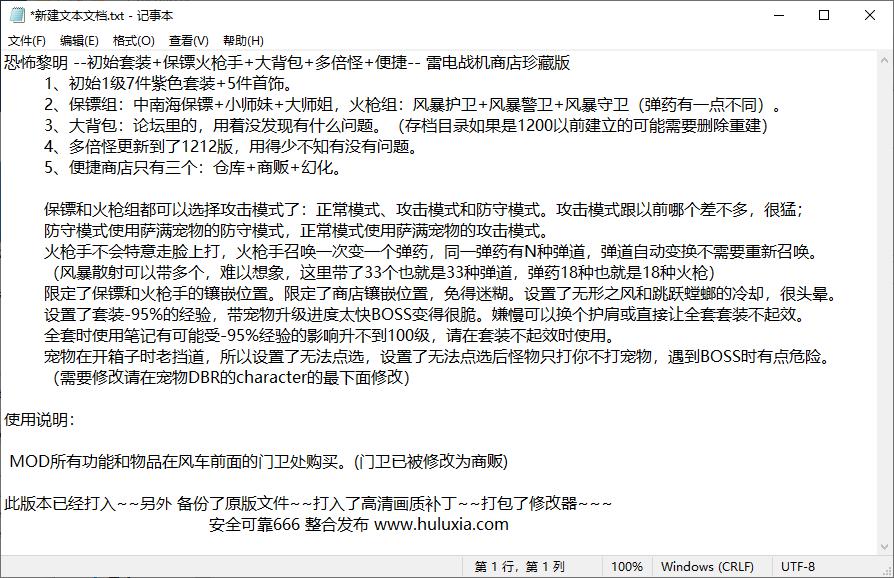Image resolution: width=894 pixels, height=578 pixels.
Task: Click line 设置了套装-95%的经验
Action: click(x=426, y=314)
